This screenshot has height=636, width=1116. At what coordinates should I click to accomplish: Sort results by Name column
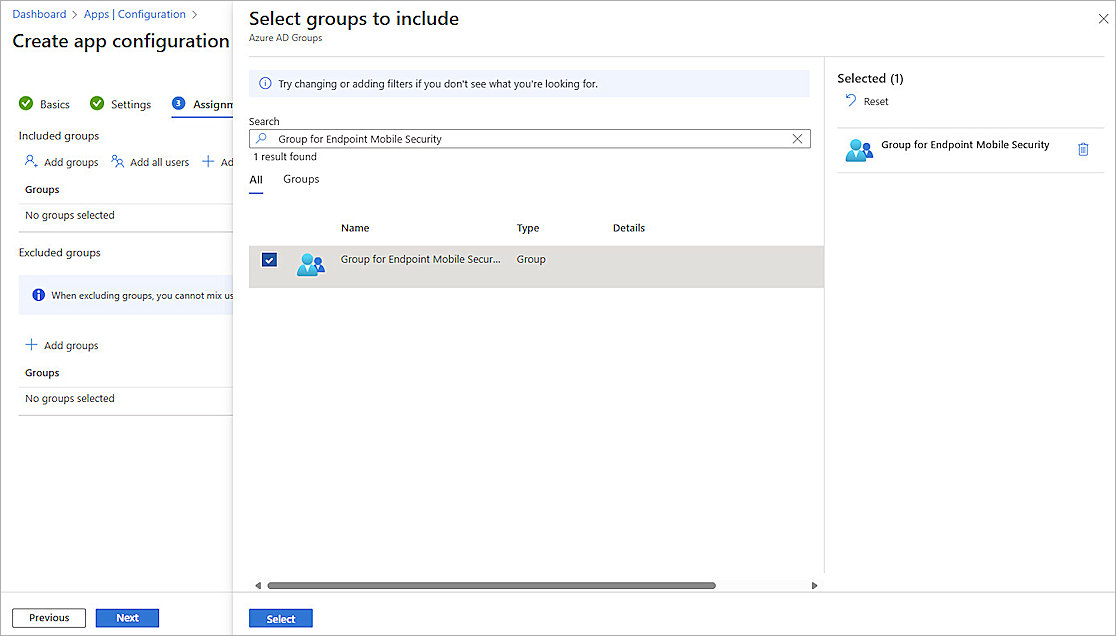pyautogui.click(x=354, y=228)
